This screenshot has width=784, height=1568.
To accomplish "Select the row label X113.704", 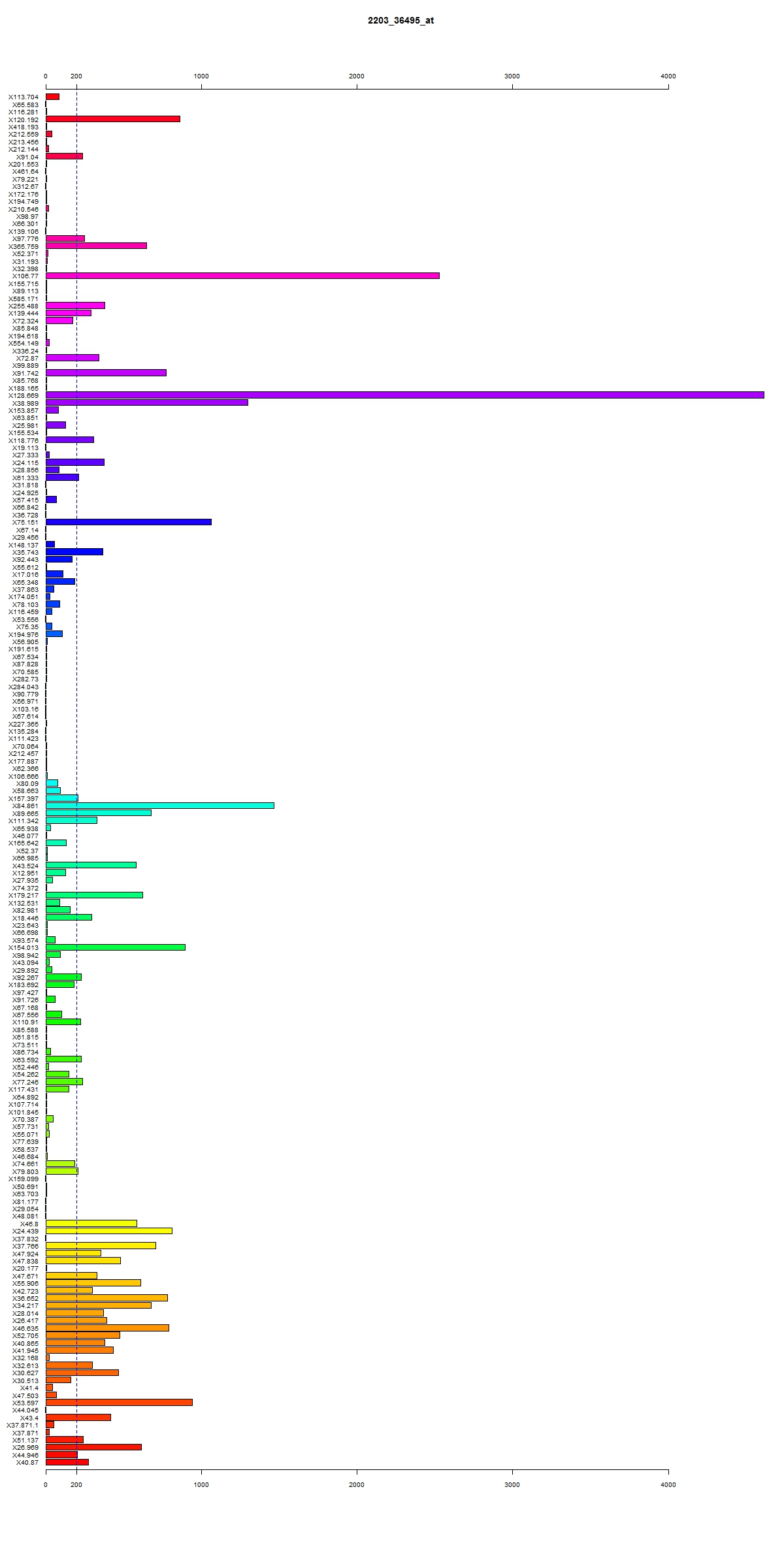I will point(24,97).
